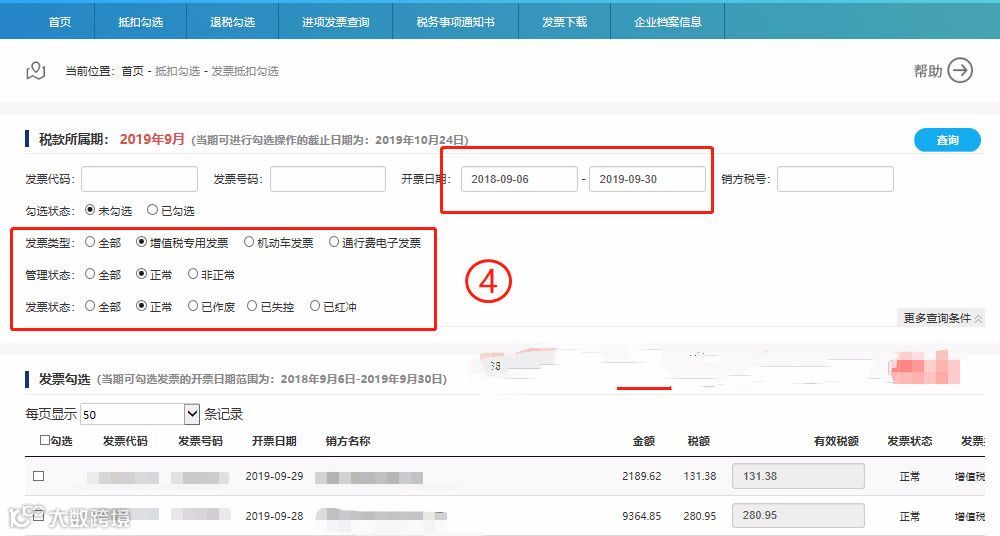Select 增值税专用发票 radio option
This screenshot has height=536, width=1000.
141,242
